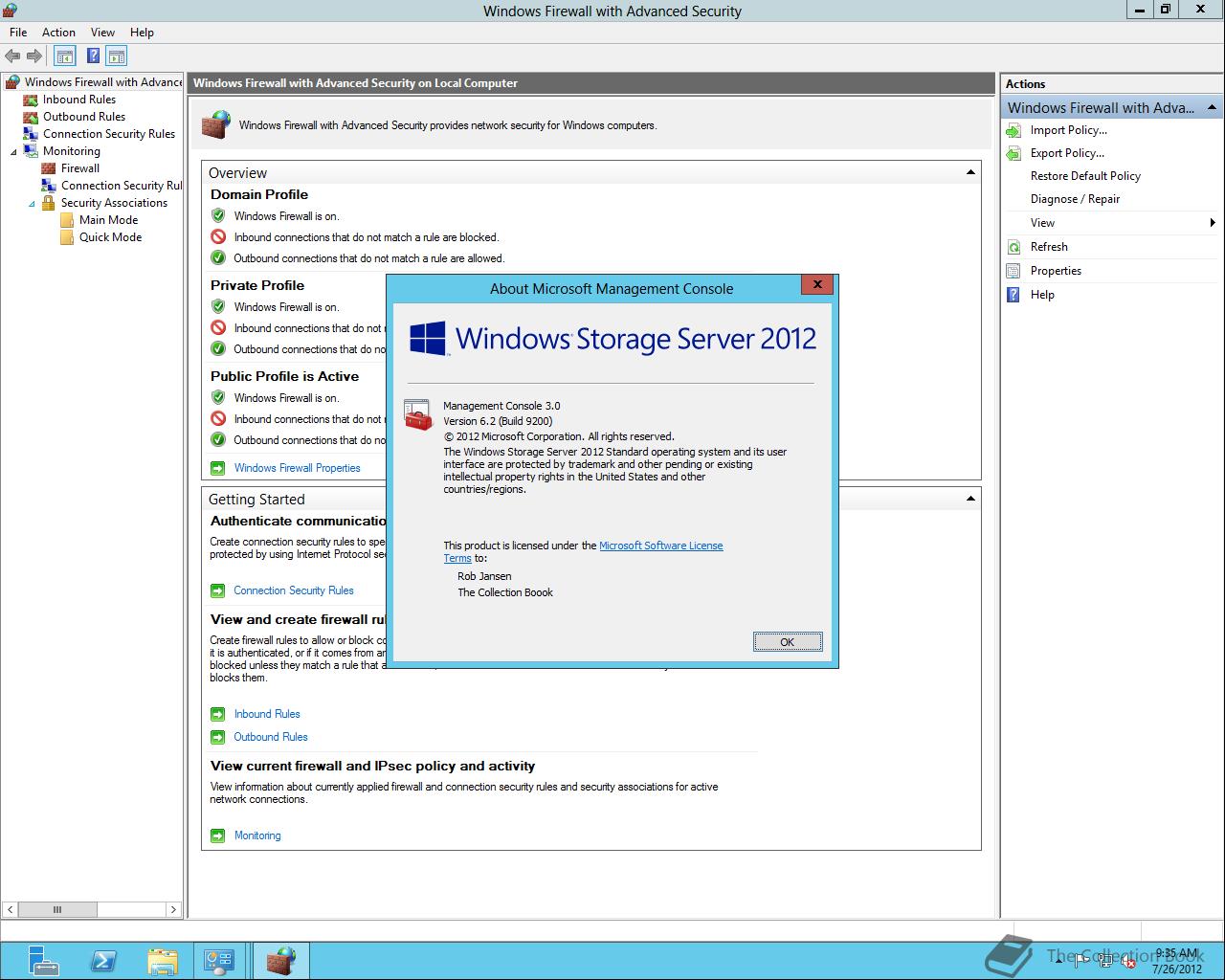Click the Properties icon in Actions
Viewport: 1225px width, 980px height.
click(1013, 271)
